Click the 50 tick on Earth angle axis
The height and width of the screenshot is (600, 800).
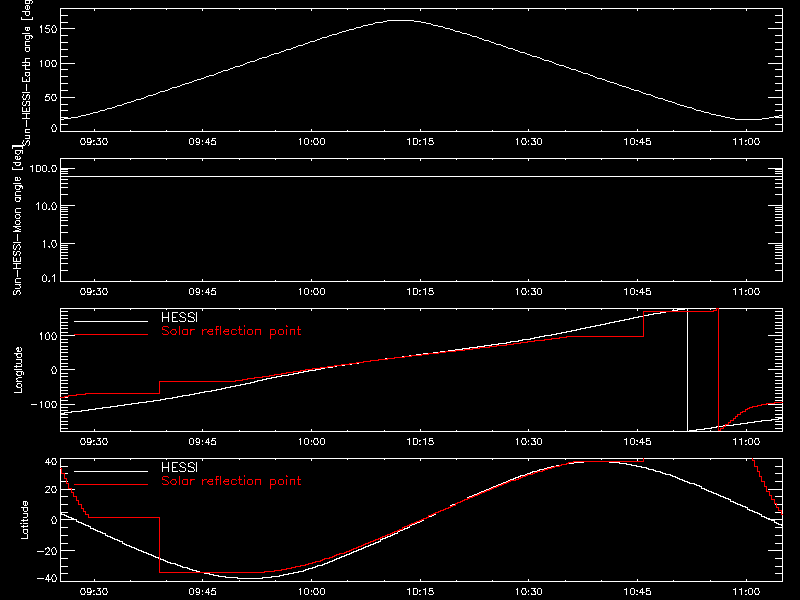(51, 97)
